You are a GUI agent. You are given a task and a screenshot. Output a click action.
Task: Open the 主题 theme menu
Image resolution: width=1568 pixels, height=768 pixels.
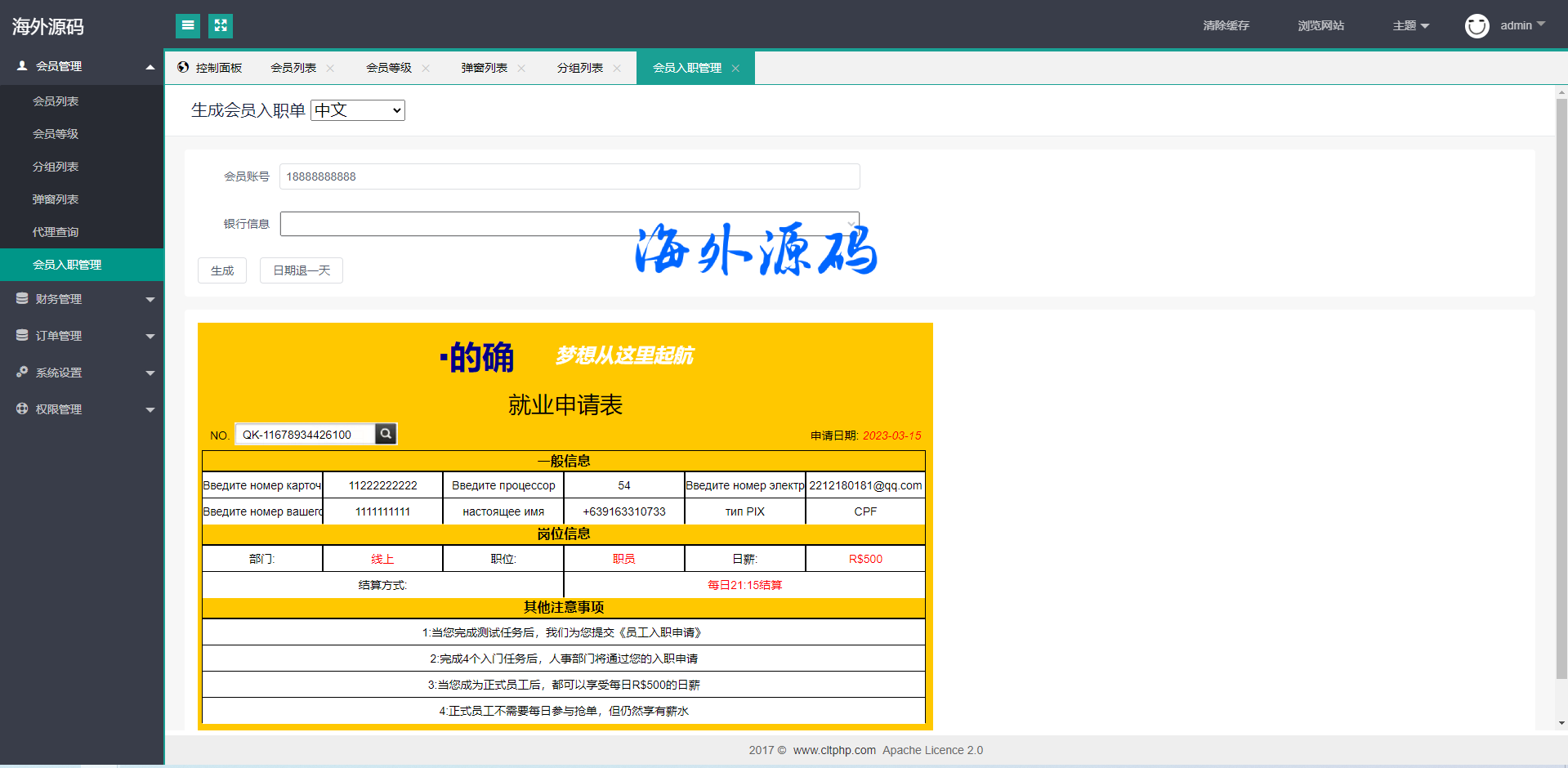(1410, 26)
